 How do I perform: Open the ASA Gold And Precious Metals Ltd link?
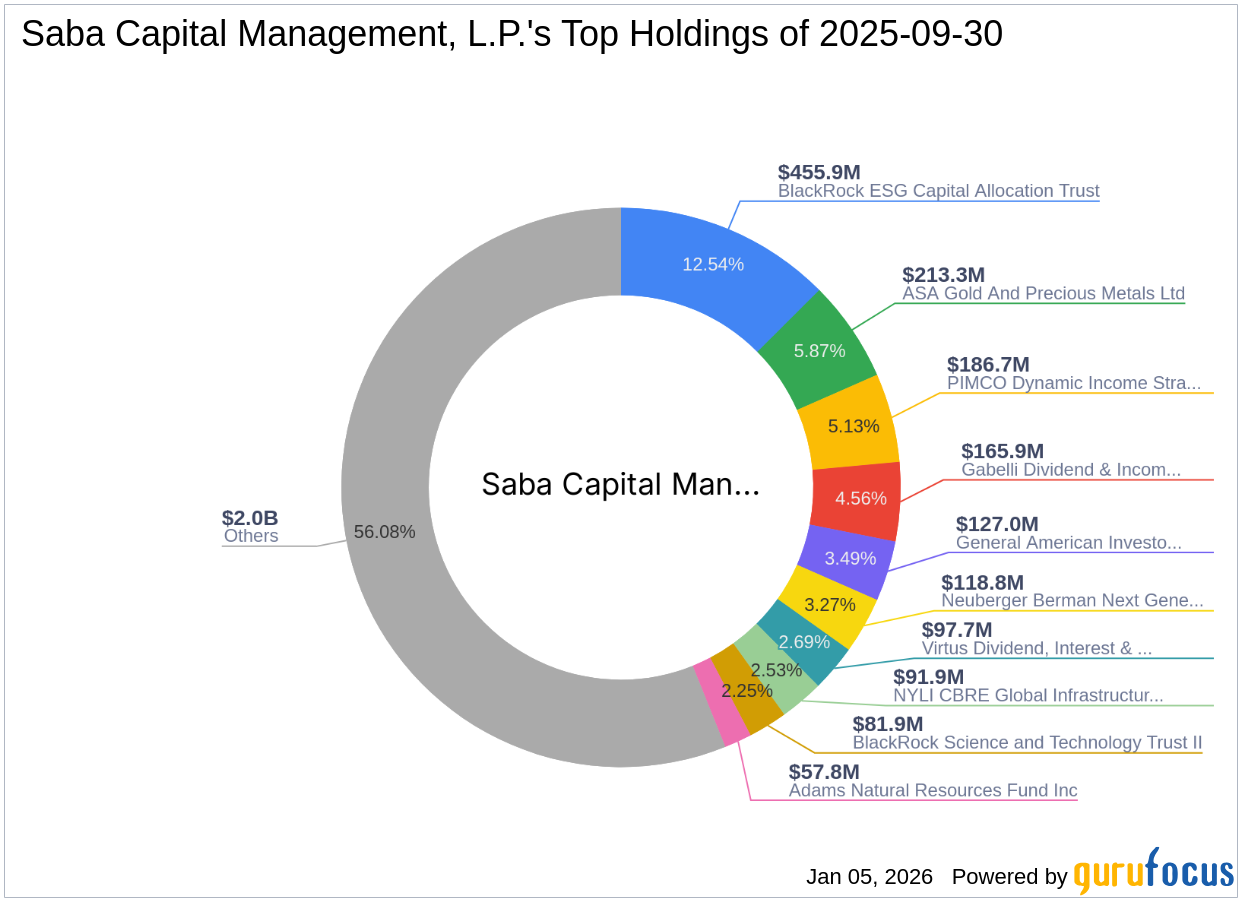click(x=1042, y=294)
